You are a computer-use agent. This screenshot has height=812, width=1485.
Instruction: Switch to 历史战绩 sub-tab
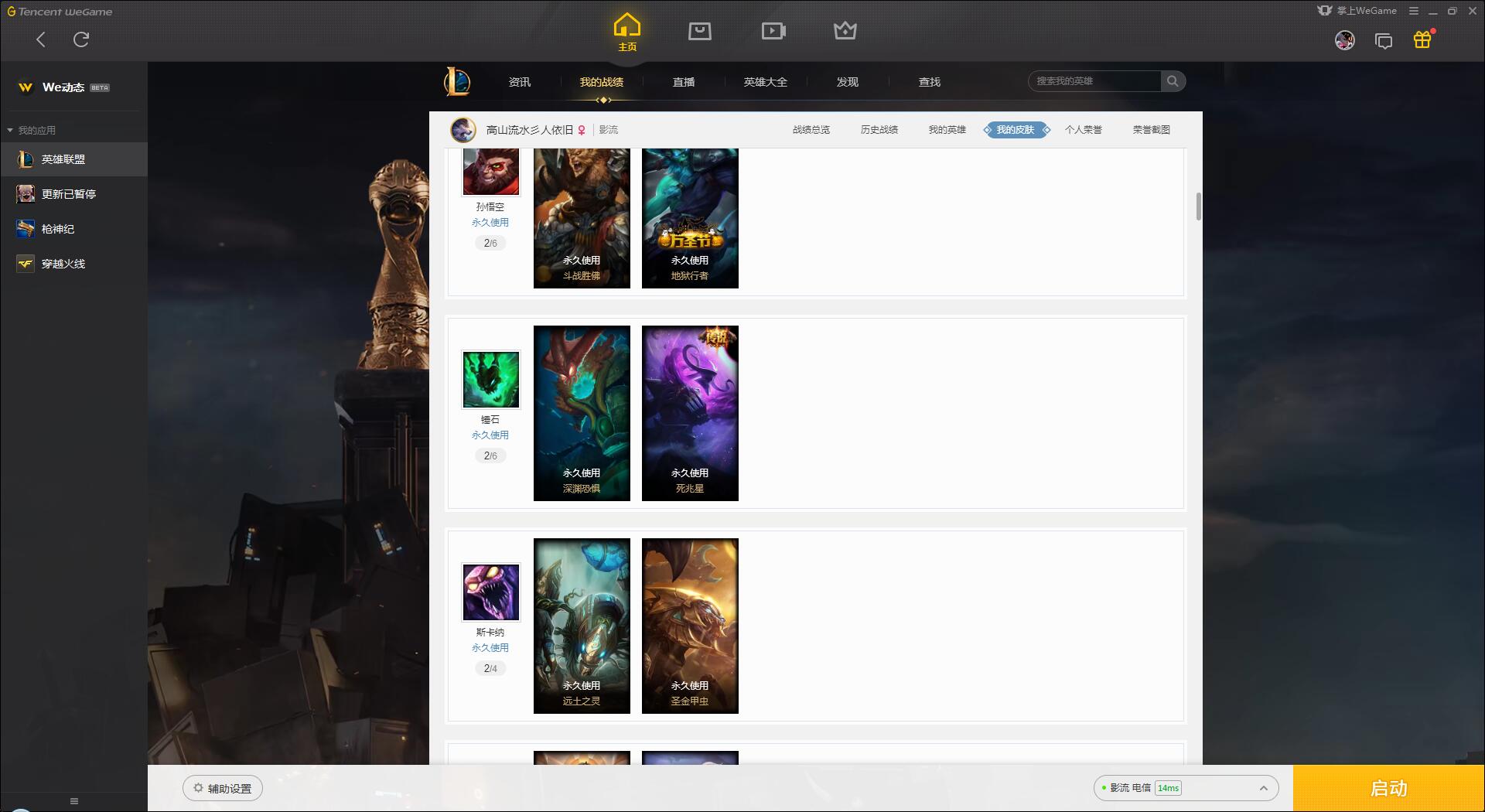pyautogui.click(x=879, y=130)
